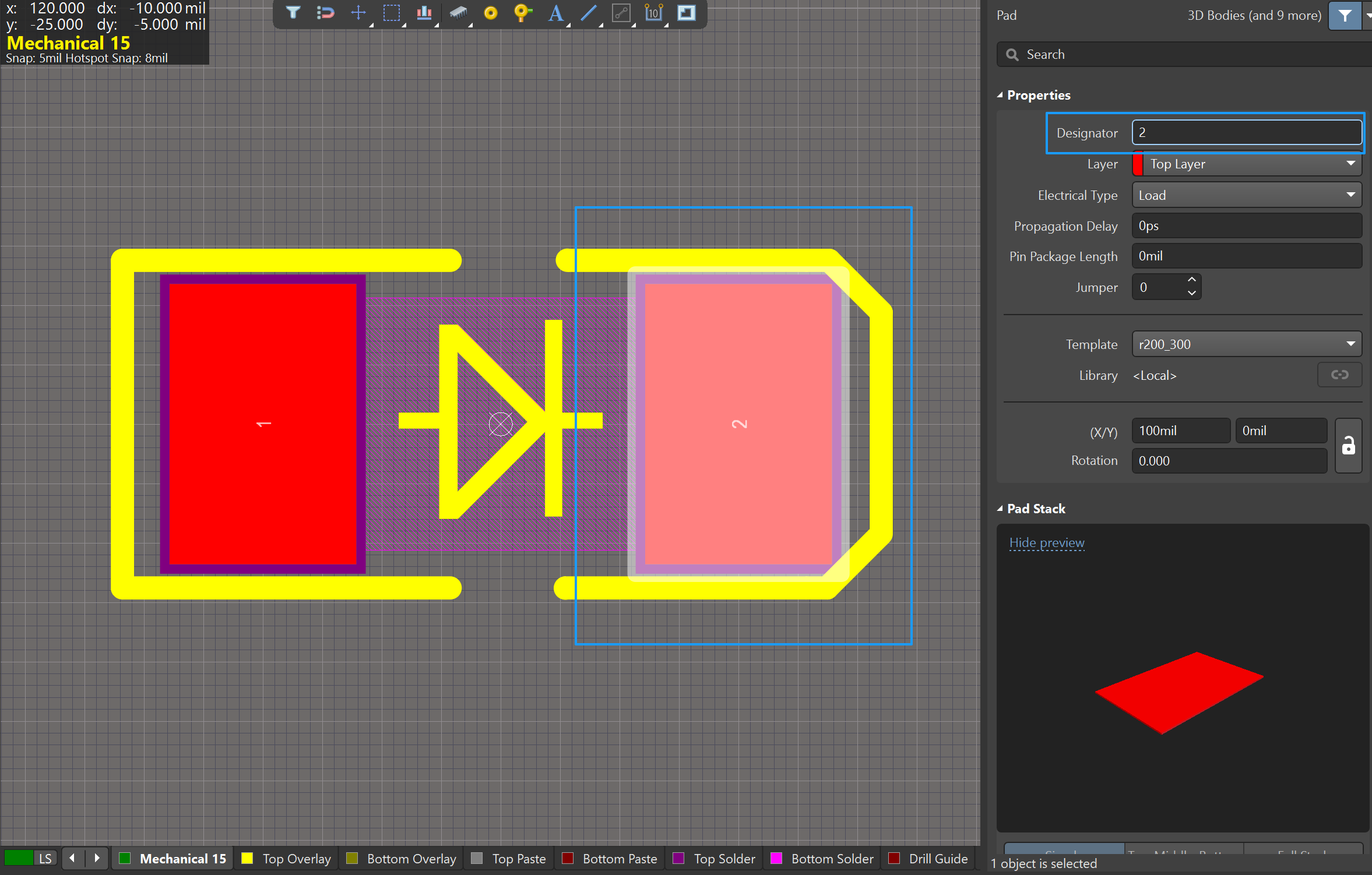
Task: Select the Place String text tool
Action: tap(556, 12)
